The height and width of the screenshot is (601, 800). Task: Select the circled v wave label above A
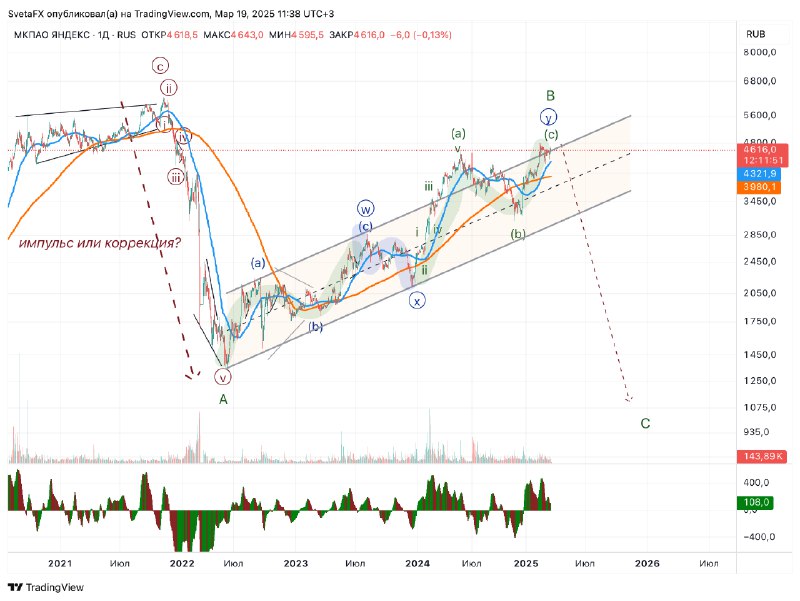click(223, 377)
